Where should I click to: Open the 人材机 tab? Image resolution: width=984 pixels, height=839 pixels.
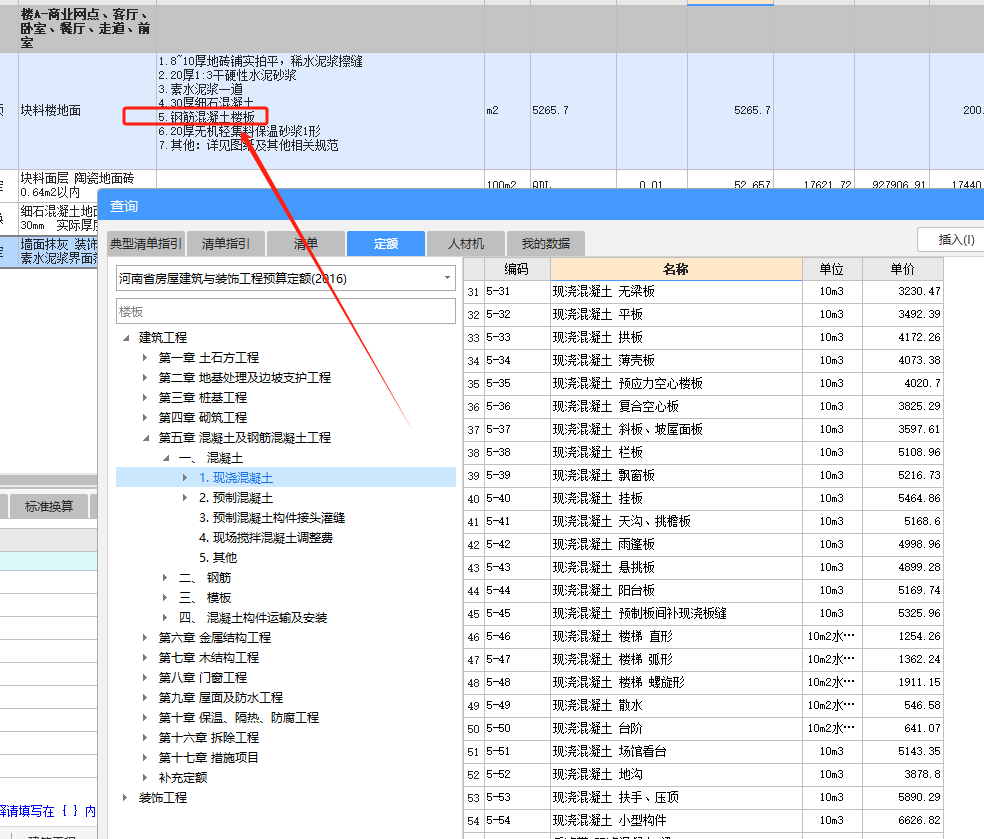coord(466,243)
